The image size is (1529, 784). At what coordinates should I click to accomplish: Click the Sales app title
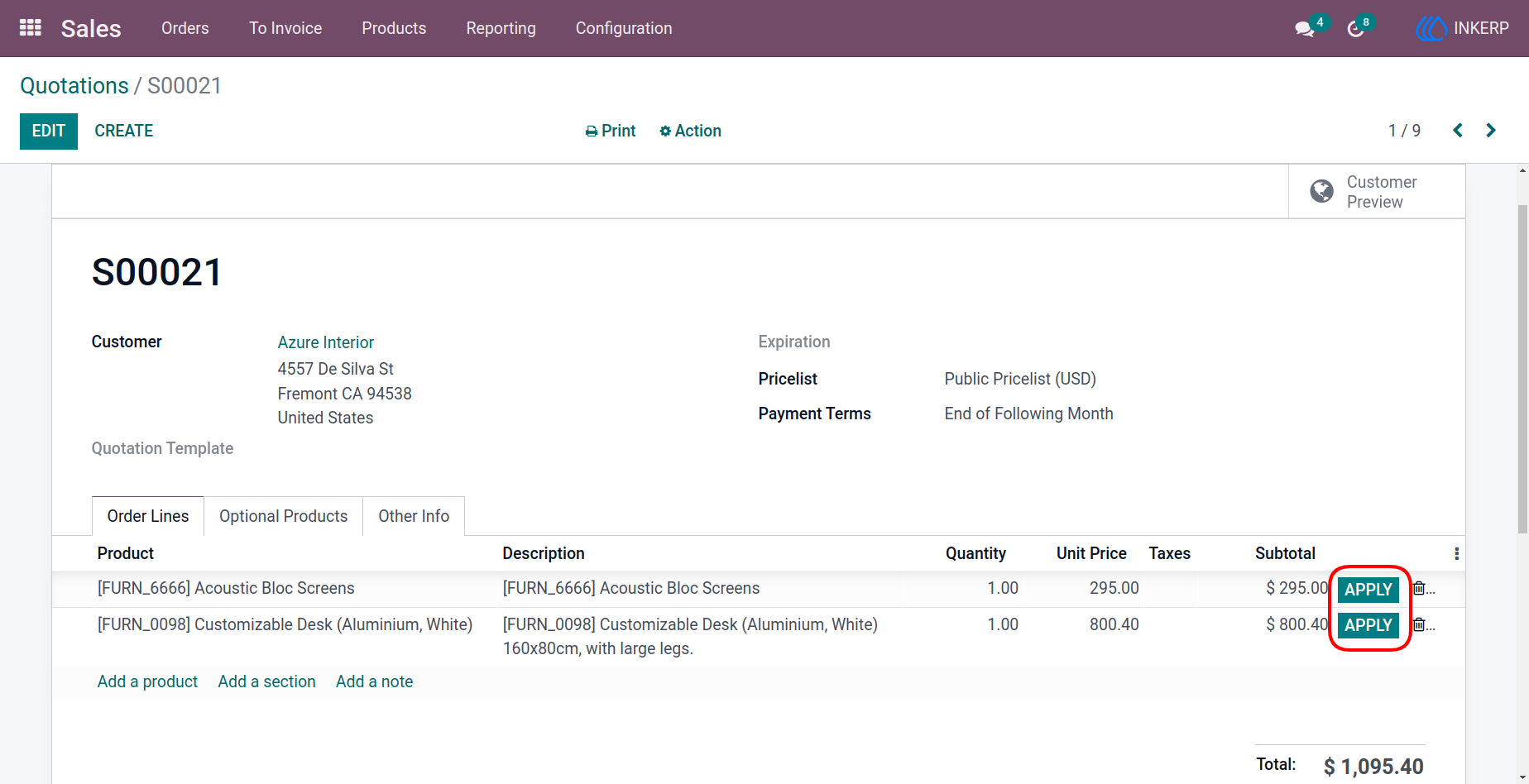[x=91, y=28]
